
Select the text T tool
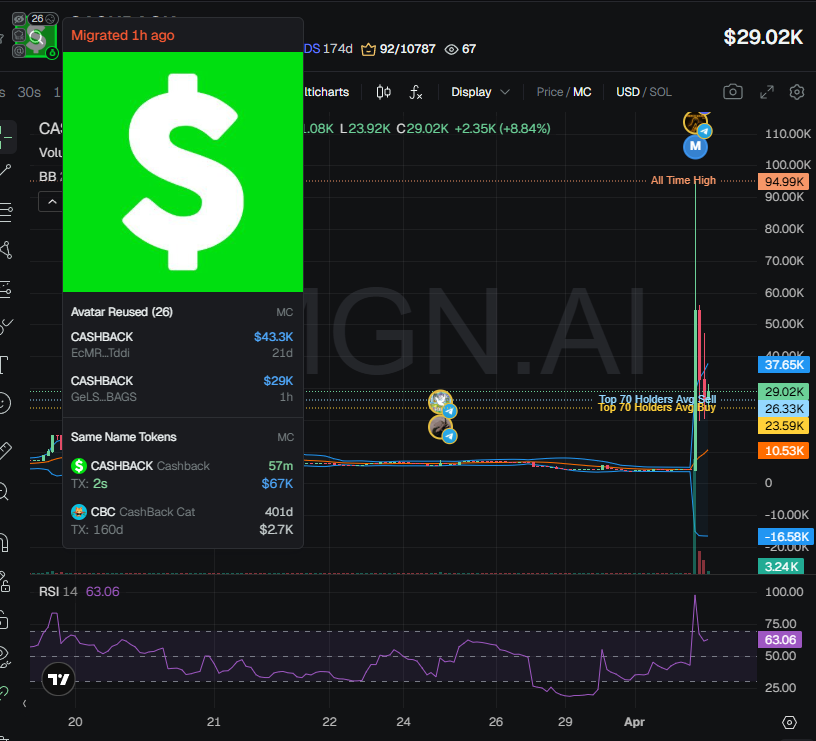click(5, 365)
